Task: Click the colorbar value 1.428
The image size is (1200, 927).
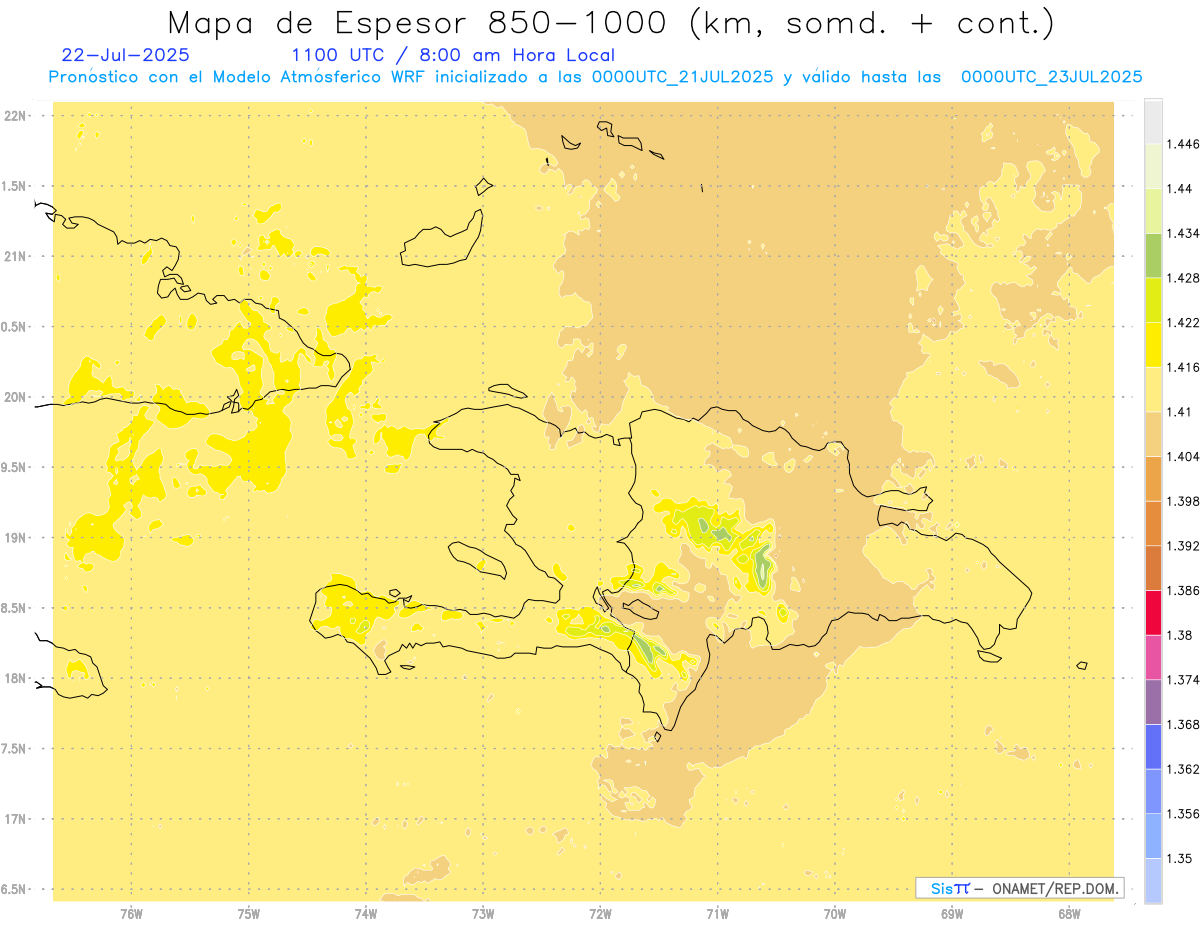Action: 1183,277
